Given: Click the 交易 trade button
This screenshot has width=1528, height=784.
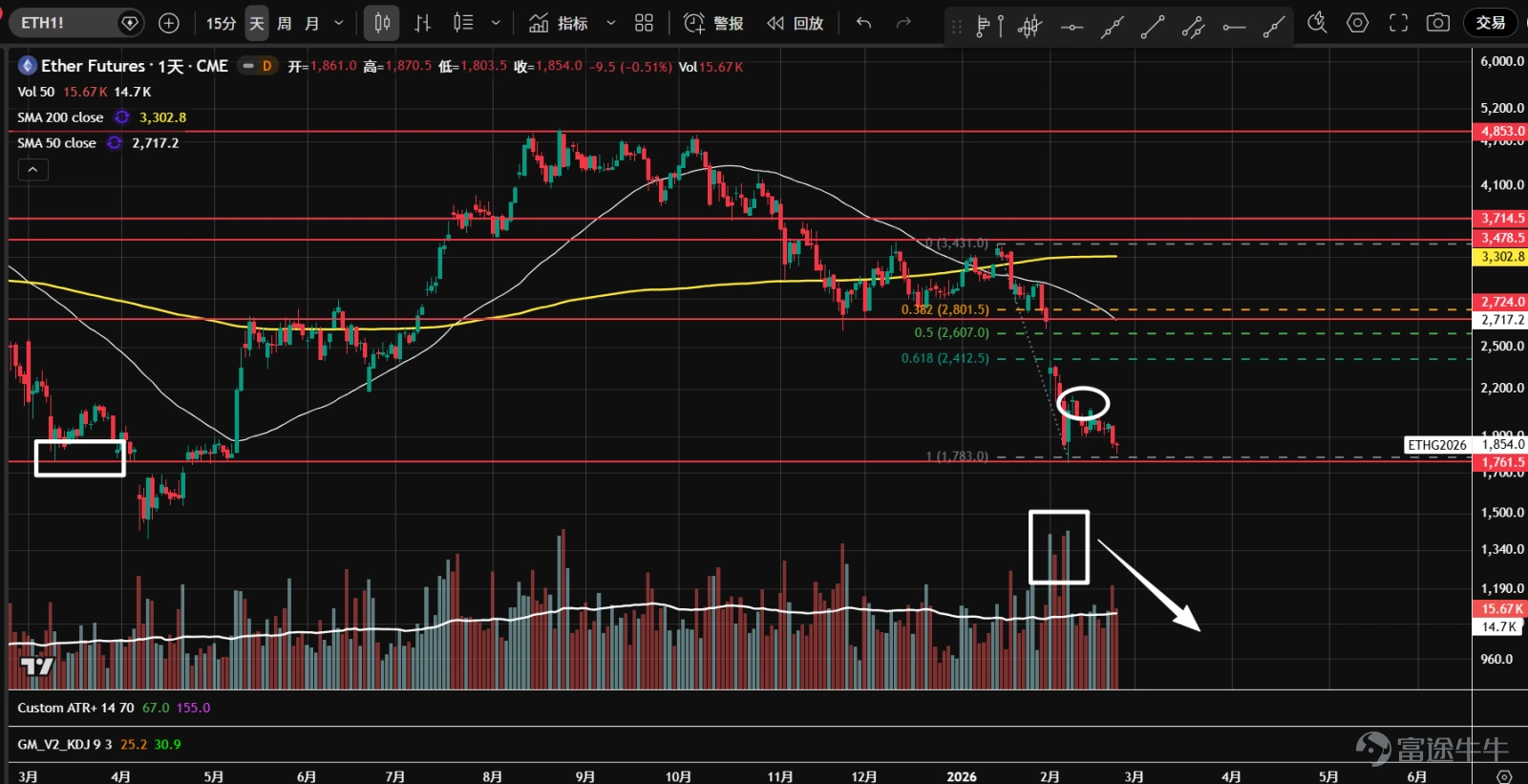Looking at the screenshot, I should pyautogui.click(x=1491, y=23).
